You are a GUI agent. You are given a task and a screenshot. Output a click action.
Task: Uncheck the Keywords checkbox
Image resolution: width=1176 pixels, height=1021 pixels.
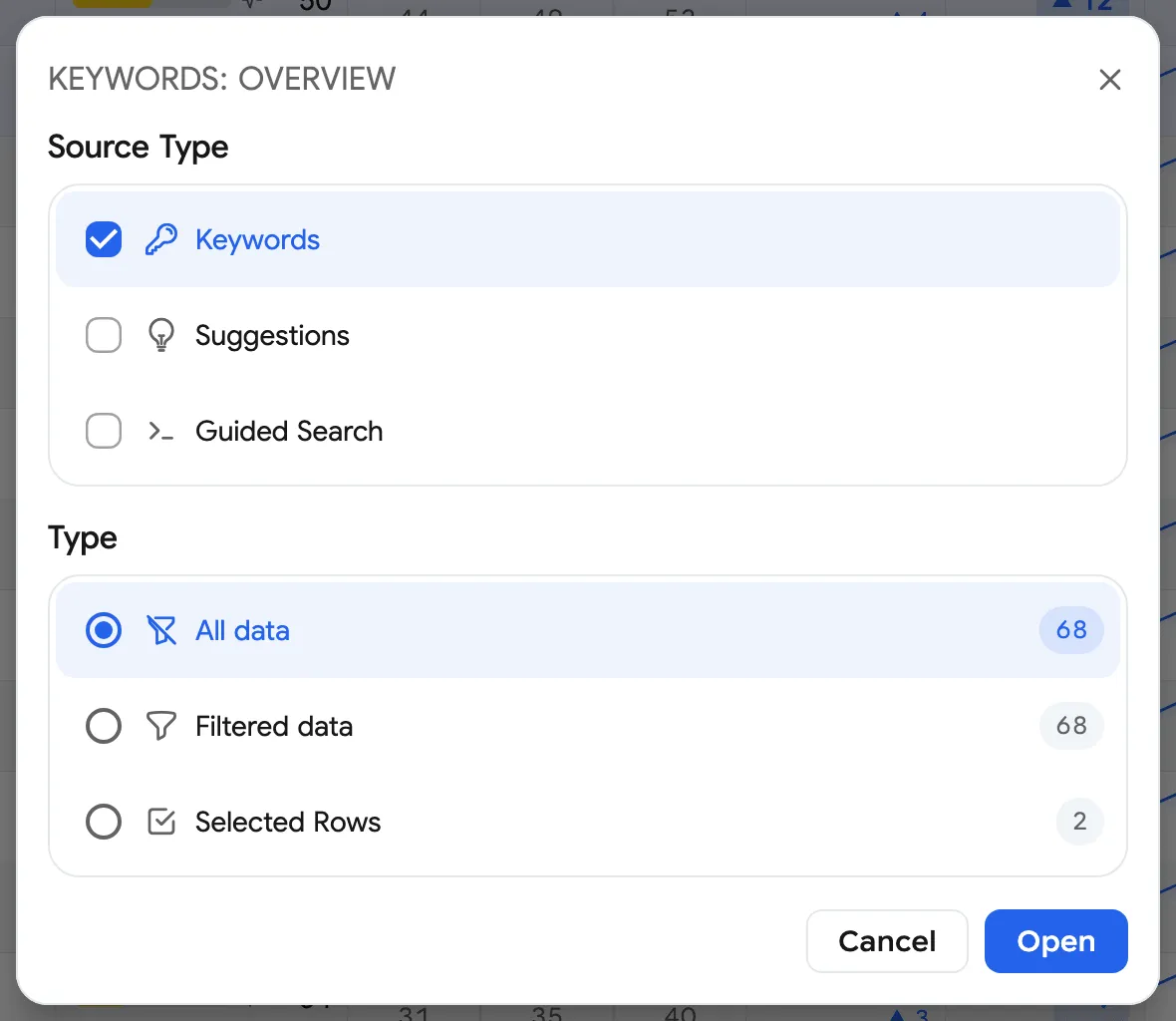coord(104,239)
